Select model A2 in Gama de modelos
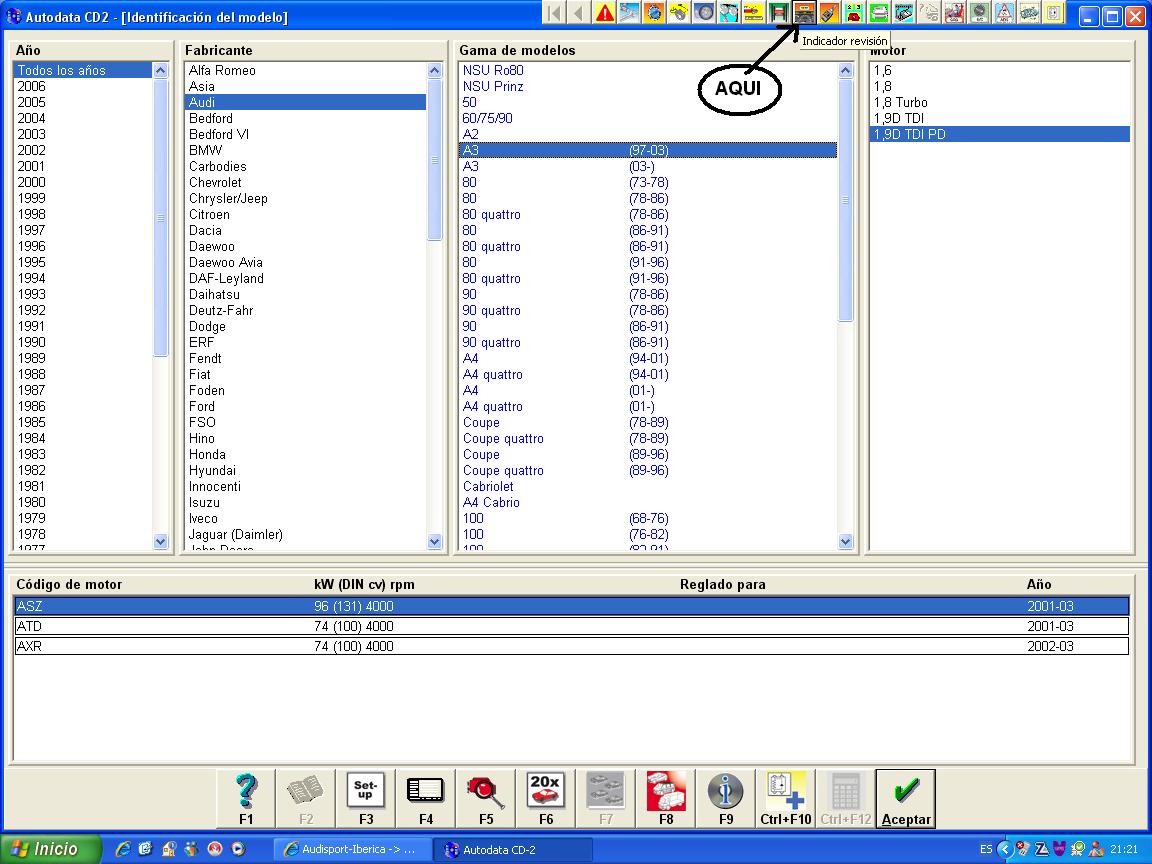 pyautogui.click(x=648, y=134)
